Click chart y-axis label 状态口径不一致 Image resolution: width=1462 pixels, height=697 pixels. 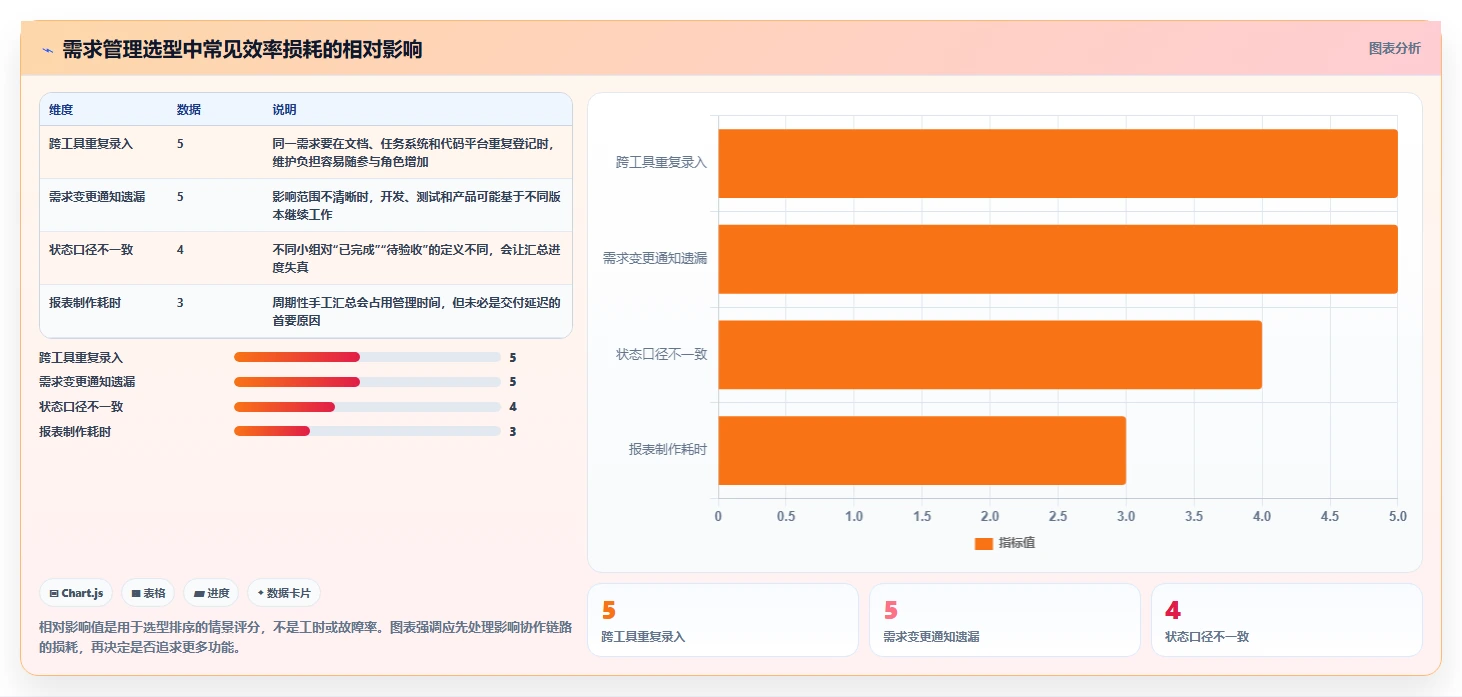(661, 354)
